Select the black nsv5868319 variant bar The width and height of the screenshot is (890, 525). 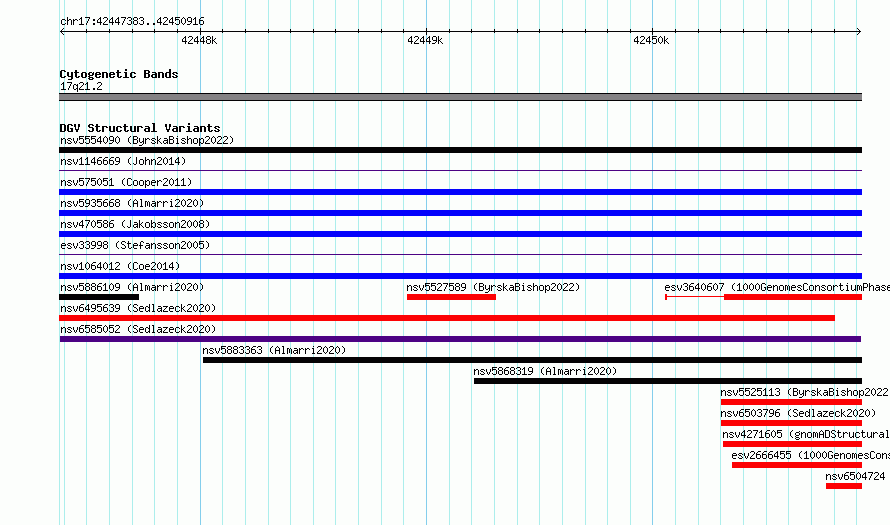tap(668, 381)
